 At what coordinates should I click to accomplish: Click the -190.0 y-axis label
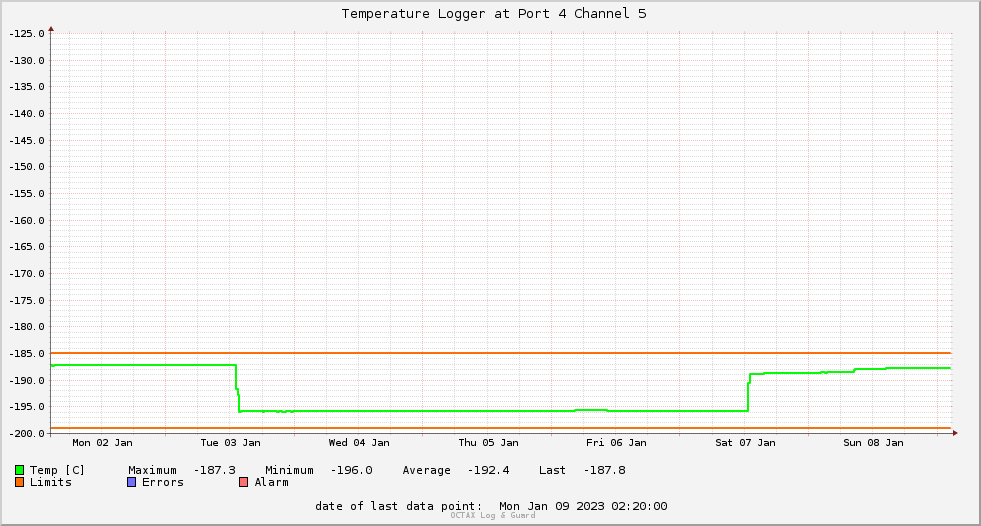27,381
